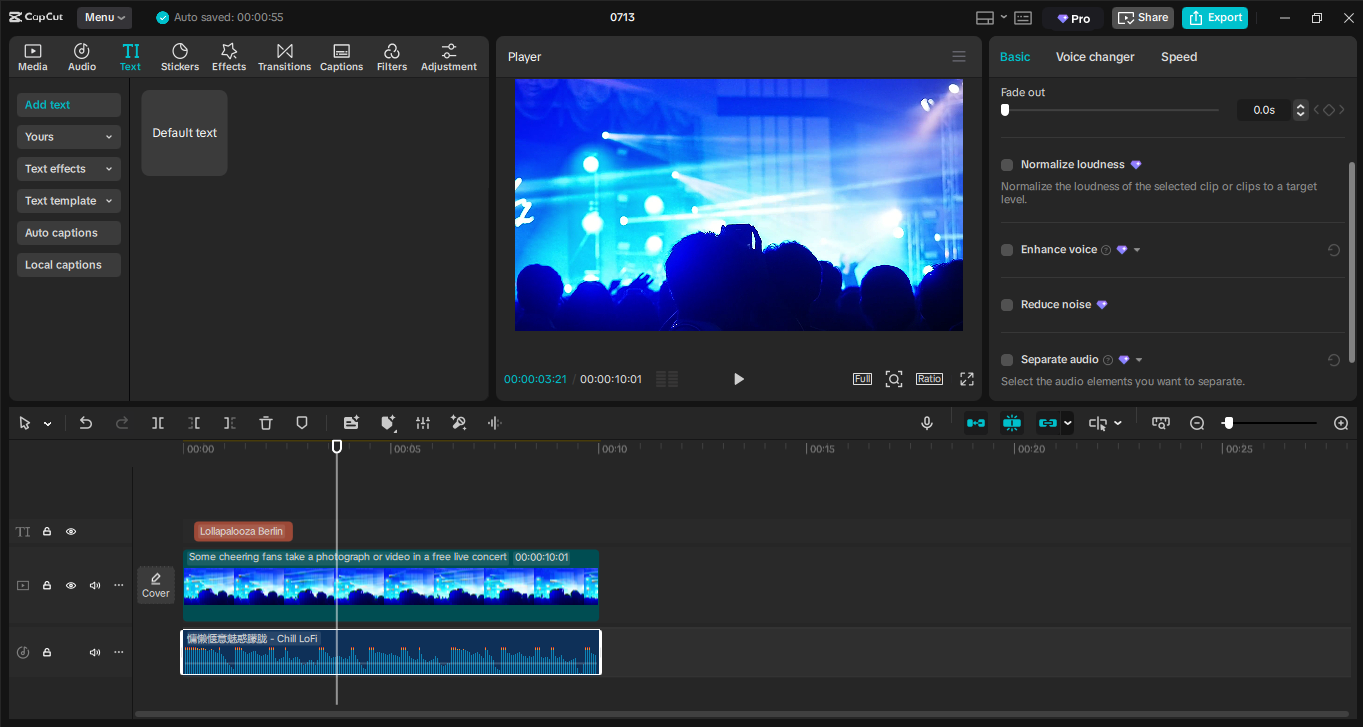Click the Export button
This screenshot has height=727, width=1363.
tap(1214, 17)
